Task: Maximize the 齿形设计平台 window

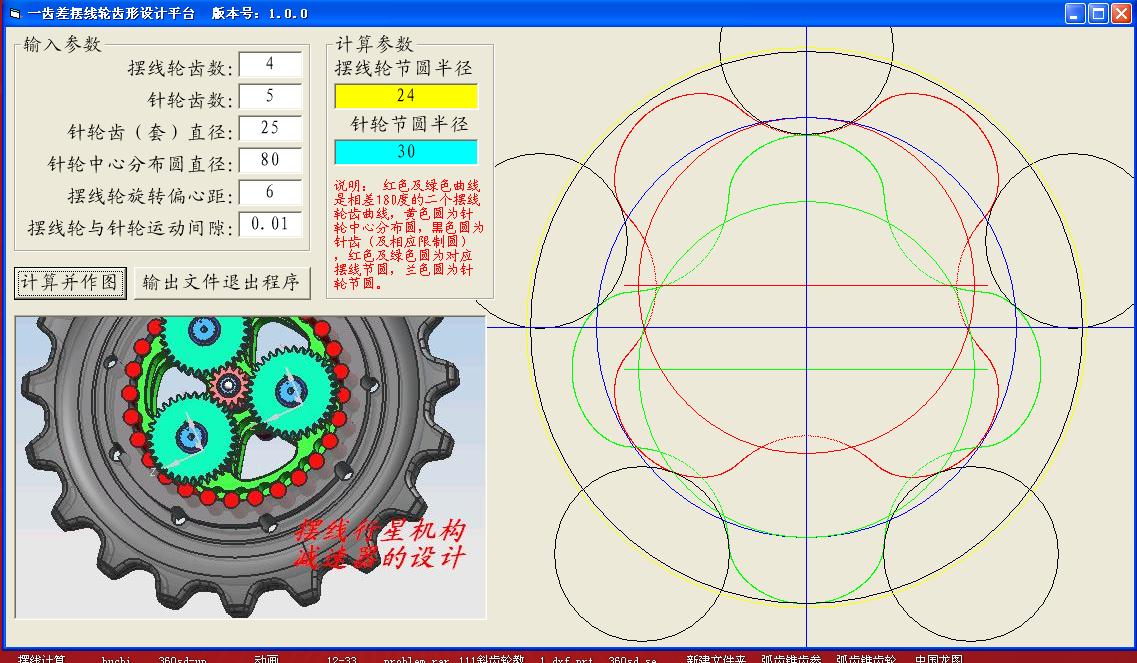Action: [x=1099, y=13]
